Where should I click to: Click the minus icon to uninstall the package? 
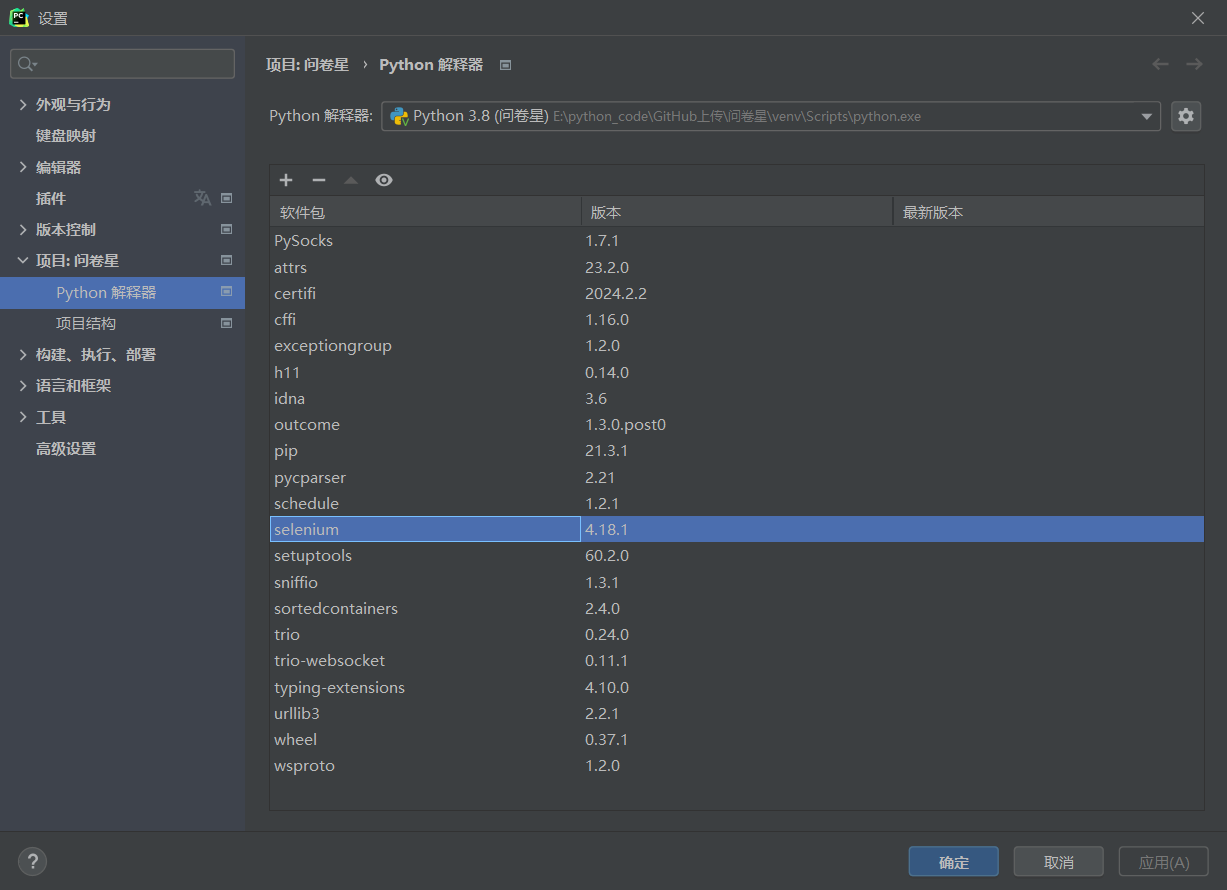pos(319,180)
